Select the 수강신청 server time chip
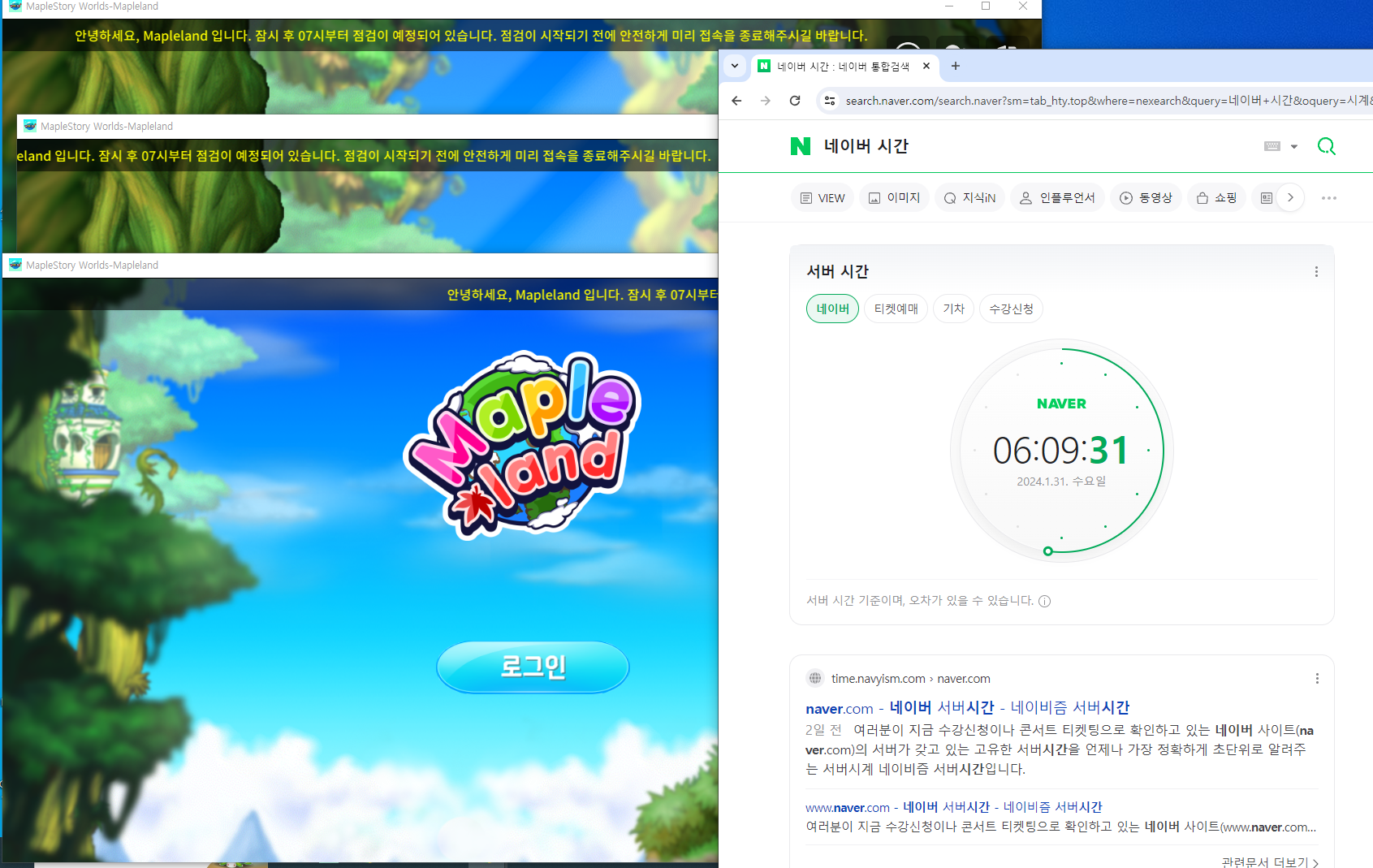This screenshot has width=1373, height=868. click(1011, 309)
